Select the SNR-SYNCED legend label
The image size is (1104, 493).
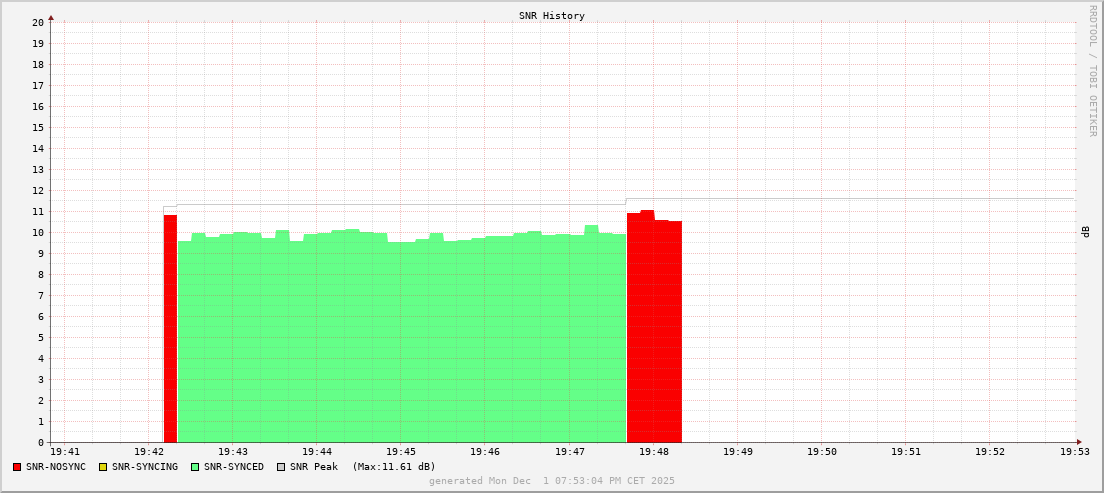point(234,467)
